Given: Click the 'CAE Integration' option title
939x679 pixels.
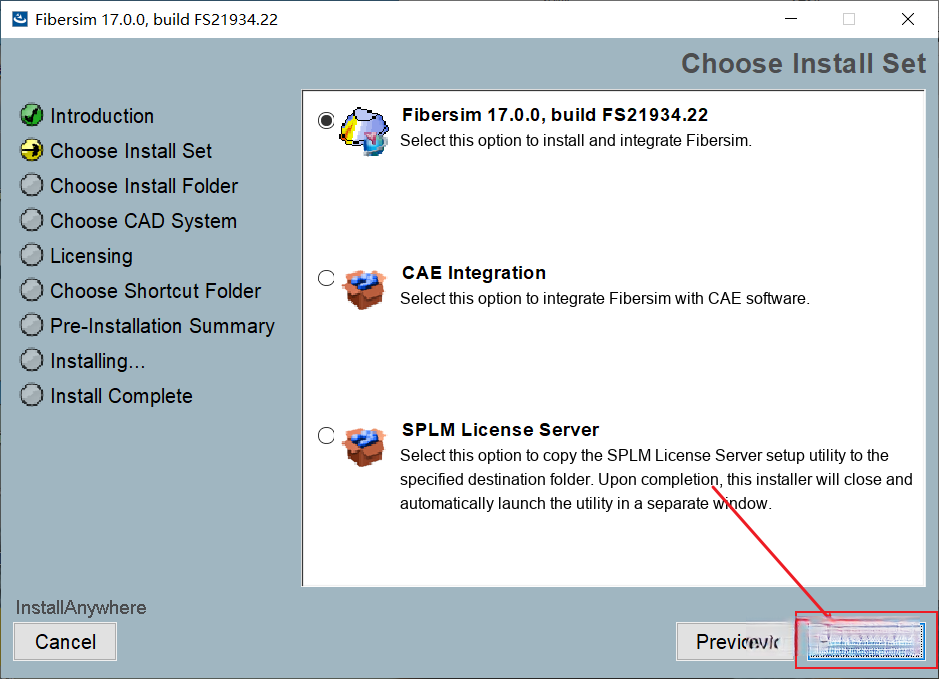Looking at the screenshot, I should click(474, 272).
